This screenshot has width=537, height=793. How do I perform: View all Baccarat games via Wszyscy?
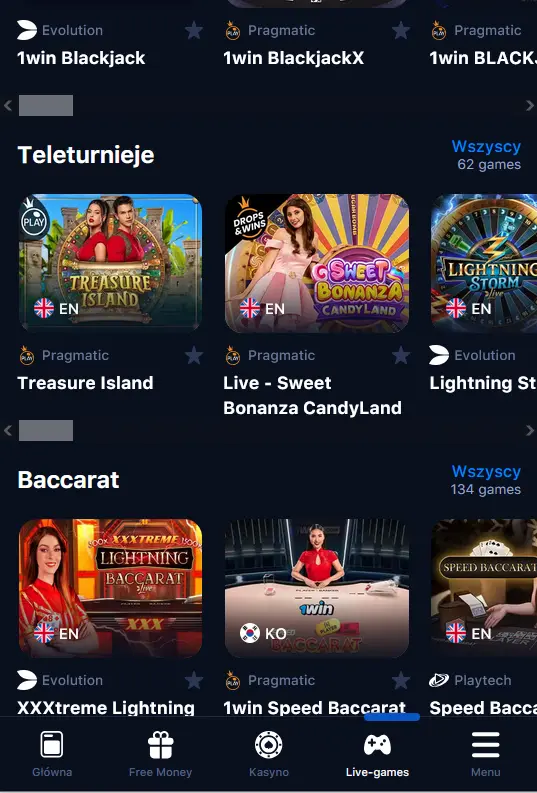coord(486,471)
